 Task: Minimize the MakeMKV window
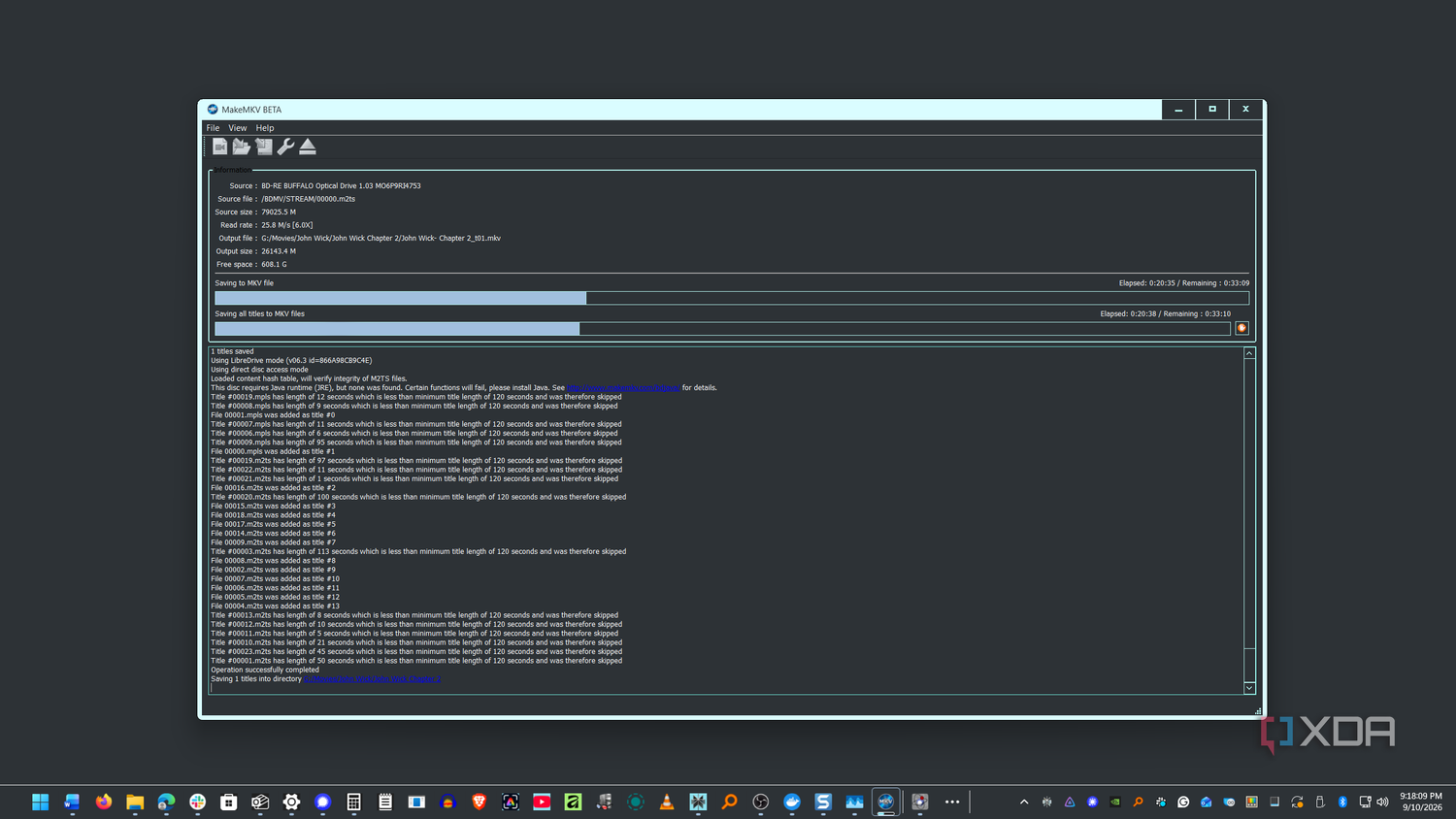pos(1178,110)
